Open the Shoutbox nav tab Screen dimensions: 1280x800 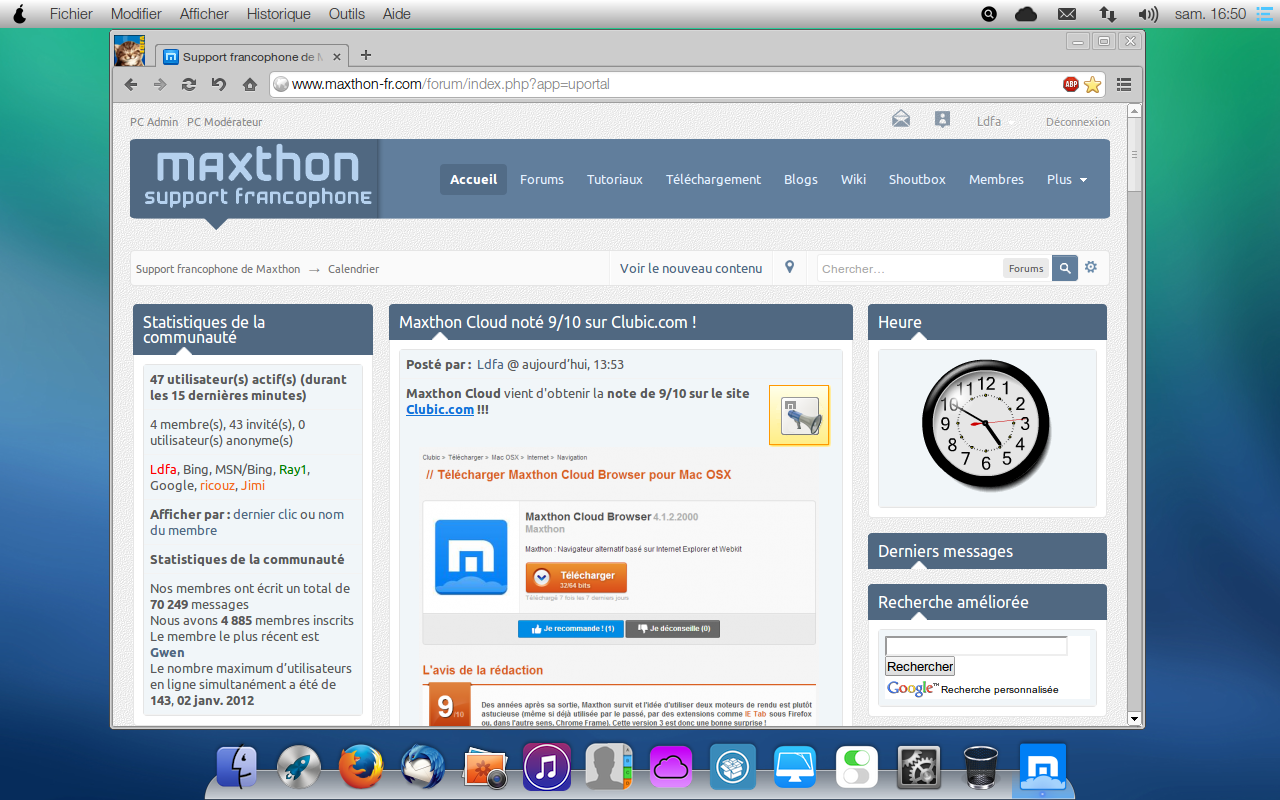tap(917, 179)
